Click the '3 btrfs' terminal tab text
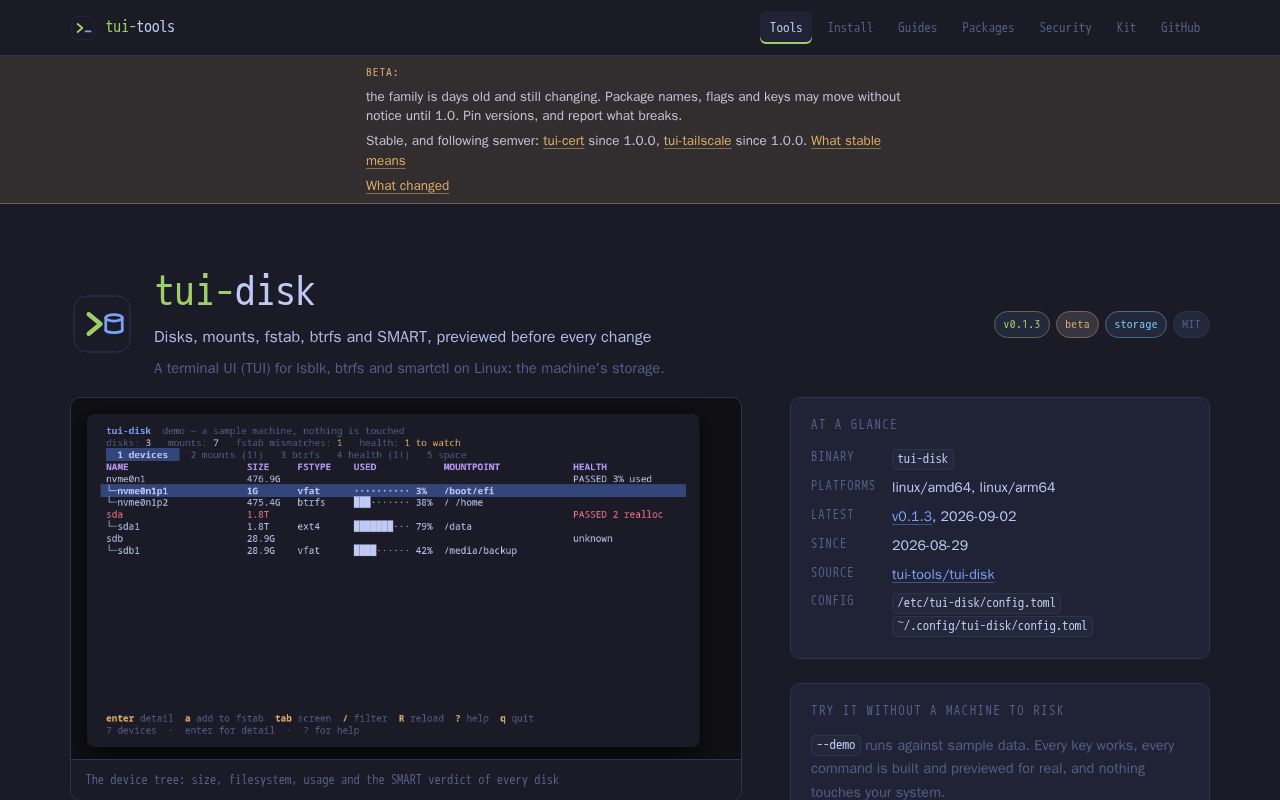This screenshot has height=800, width=1280. click(x=300, y=455)
